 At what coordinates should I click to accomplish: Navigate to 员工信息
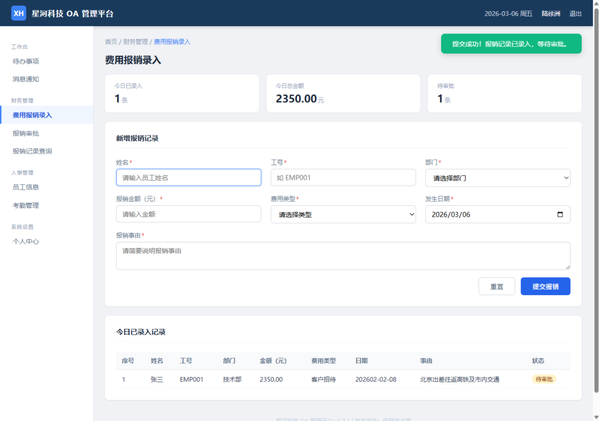click(26, 187)
